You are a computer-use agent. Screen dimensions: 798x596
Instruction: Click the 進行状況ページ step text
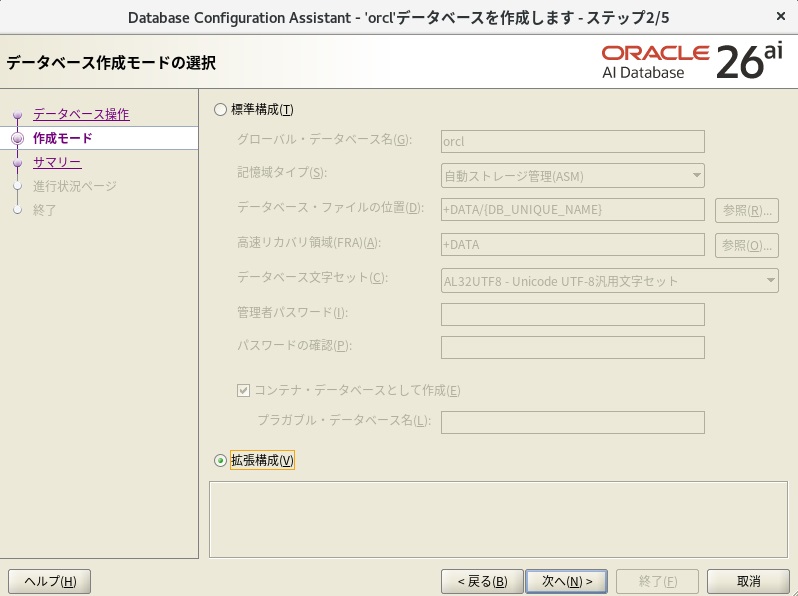click(75, 186)
